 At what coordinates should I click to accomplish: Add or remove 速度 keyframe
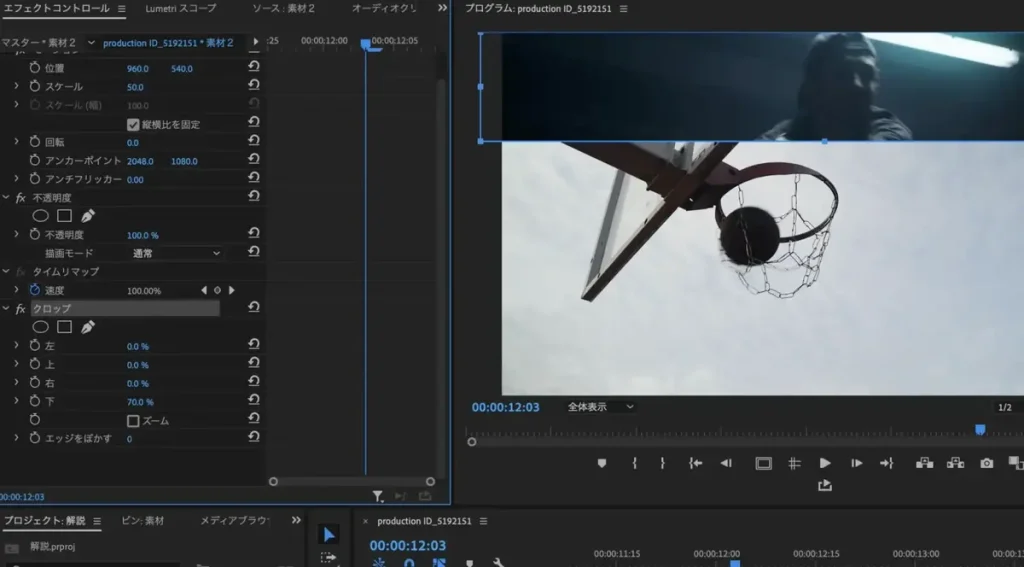(217, 290)
